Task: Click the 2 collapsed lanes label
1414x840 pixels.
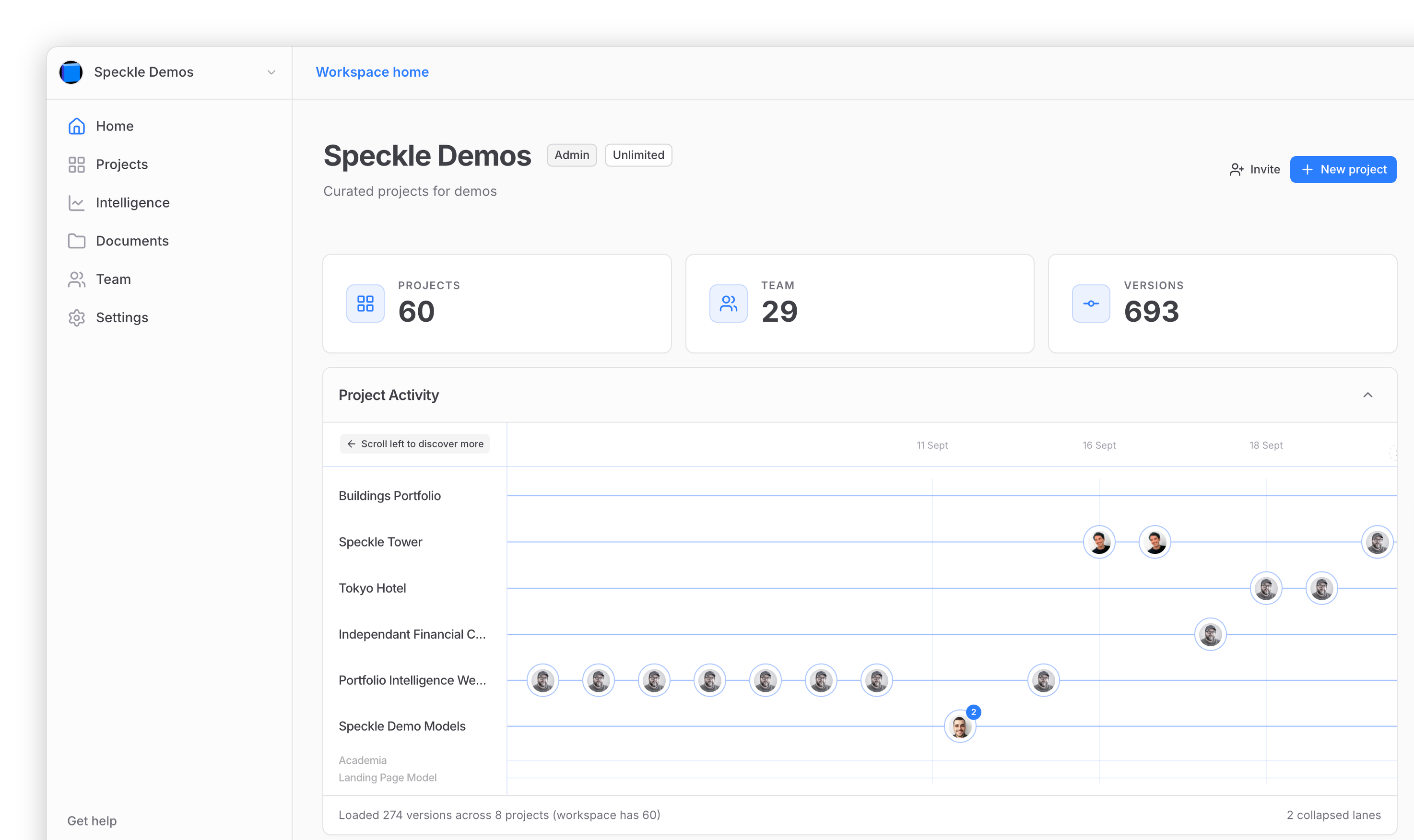Action: (1333, 816)
